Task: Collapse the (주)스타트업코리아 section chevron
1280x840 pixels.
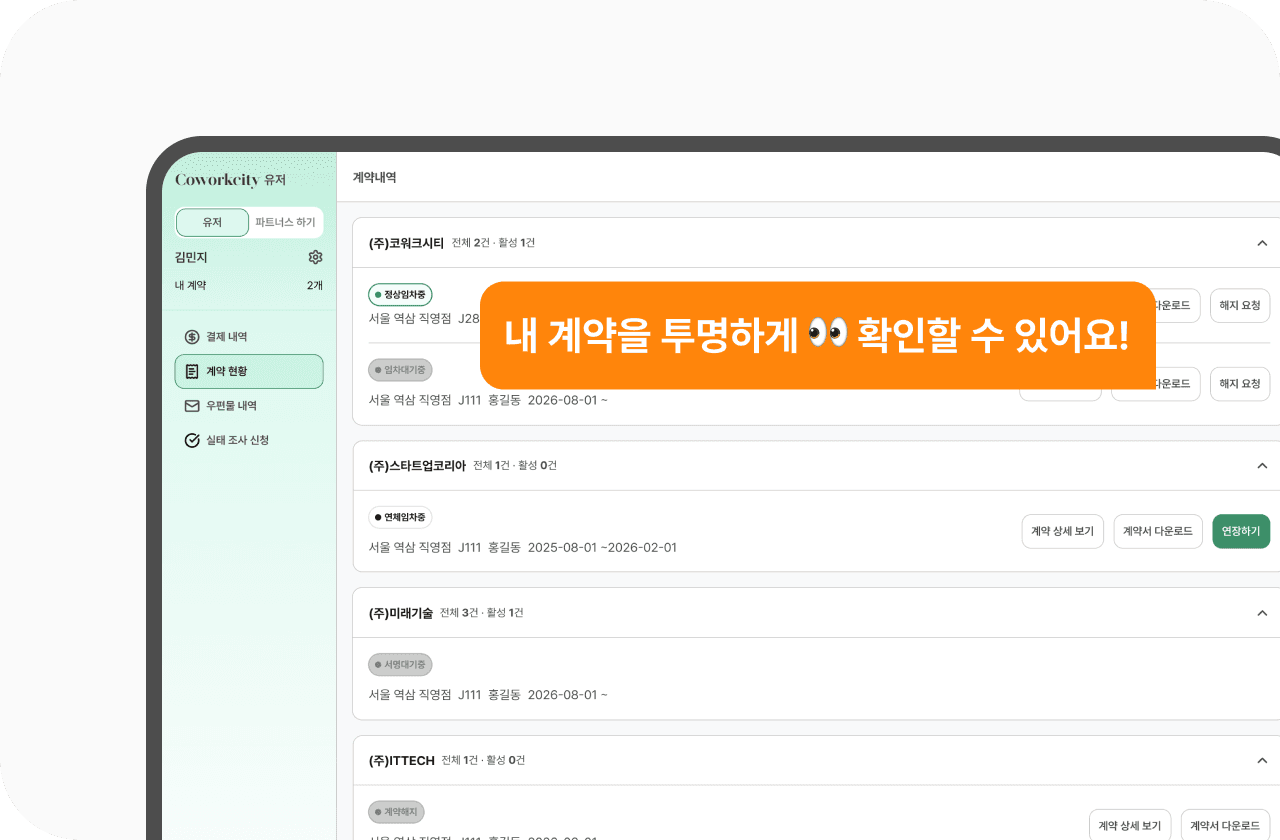Action: 1262,465
